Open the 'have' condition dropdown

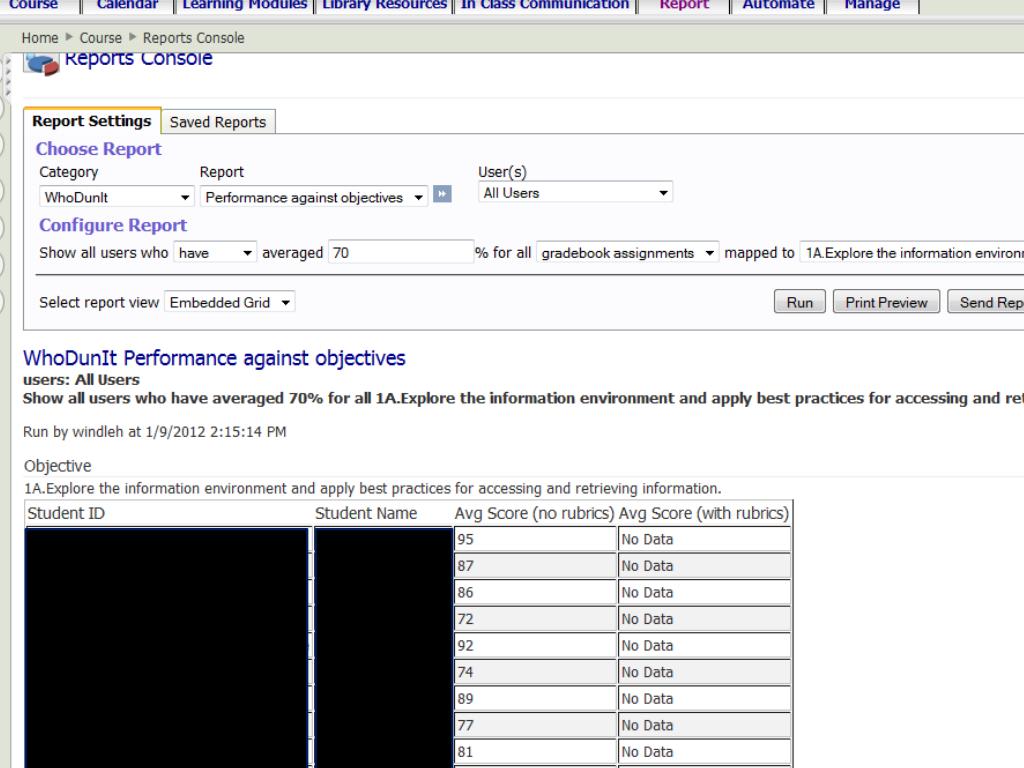pyautogui.click(x=215, y=253)
